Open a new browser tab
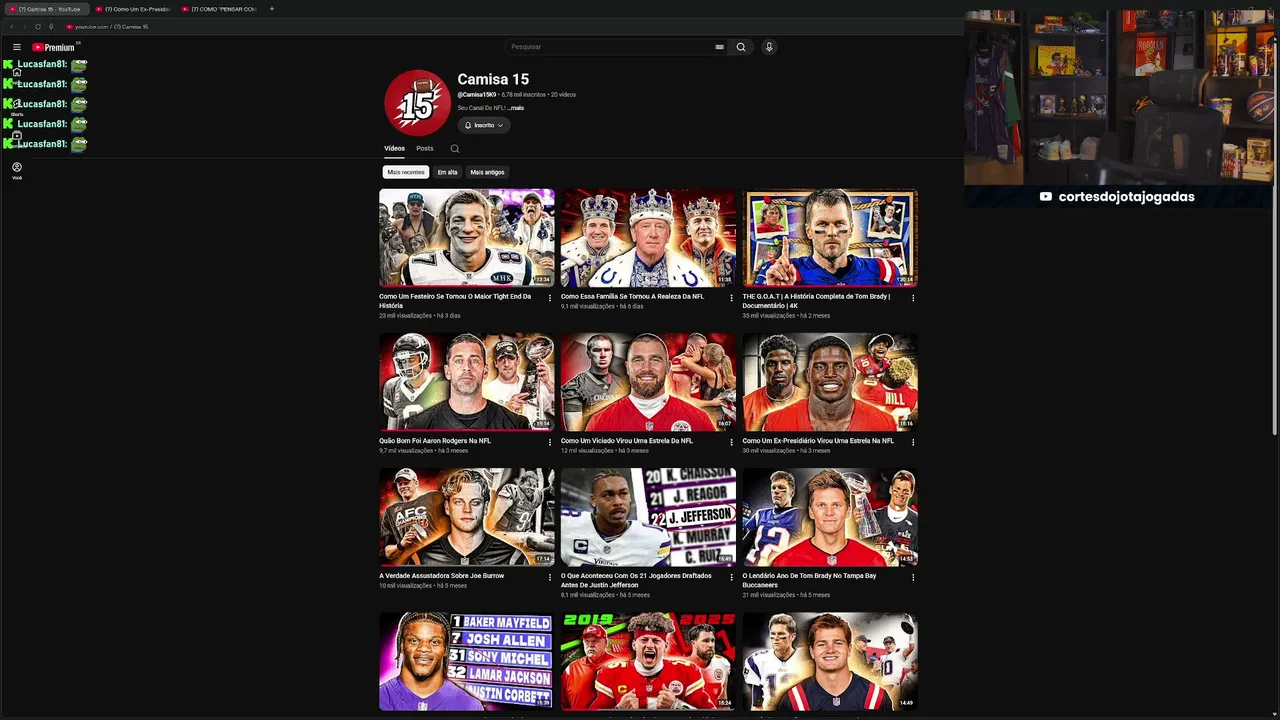This screenshot has height=720, width=1280. pos(272,9)
